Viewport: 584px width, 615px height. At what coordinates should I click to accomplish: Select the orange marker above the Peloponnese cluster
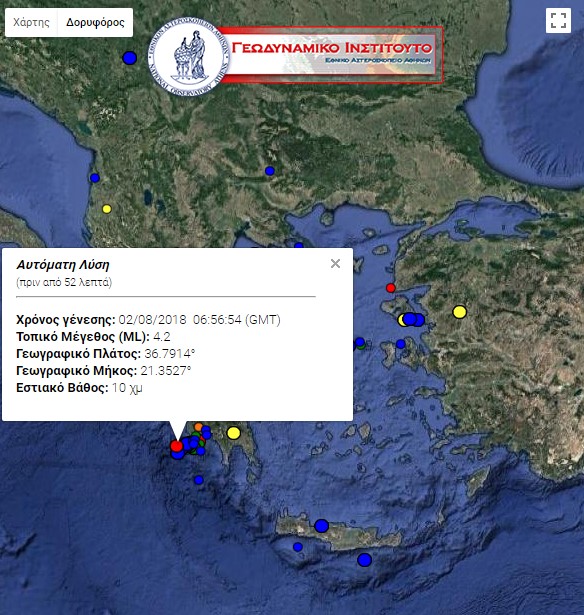click(198, 427)
